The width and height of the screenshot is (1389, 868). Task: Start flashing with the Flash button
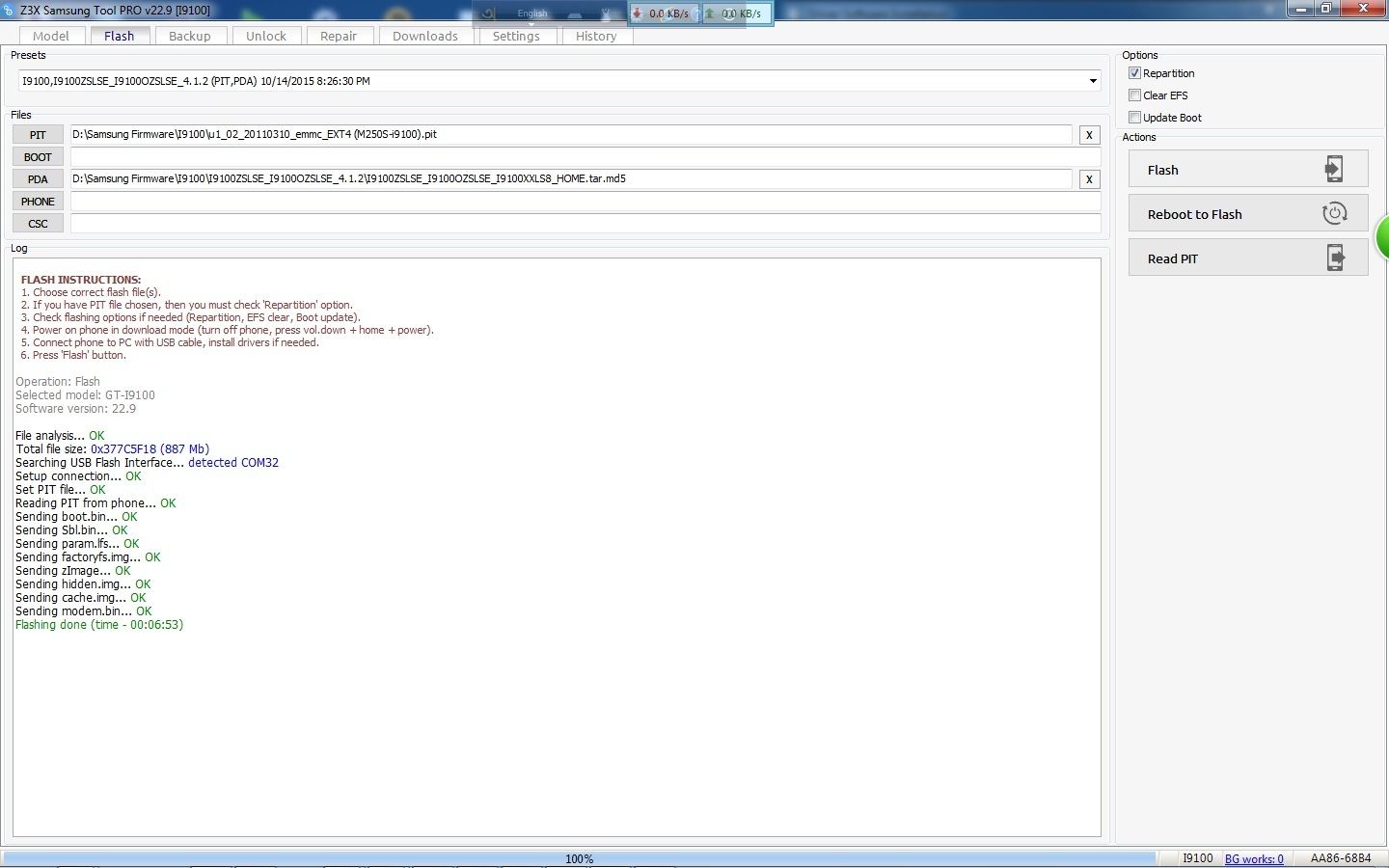(x=1248, y=169)
